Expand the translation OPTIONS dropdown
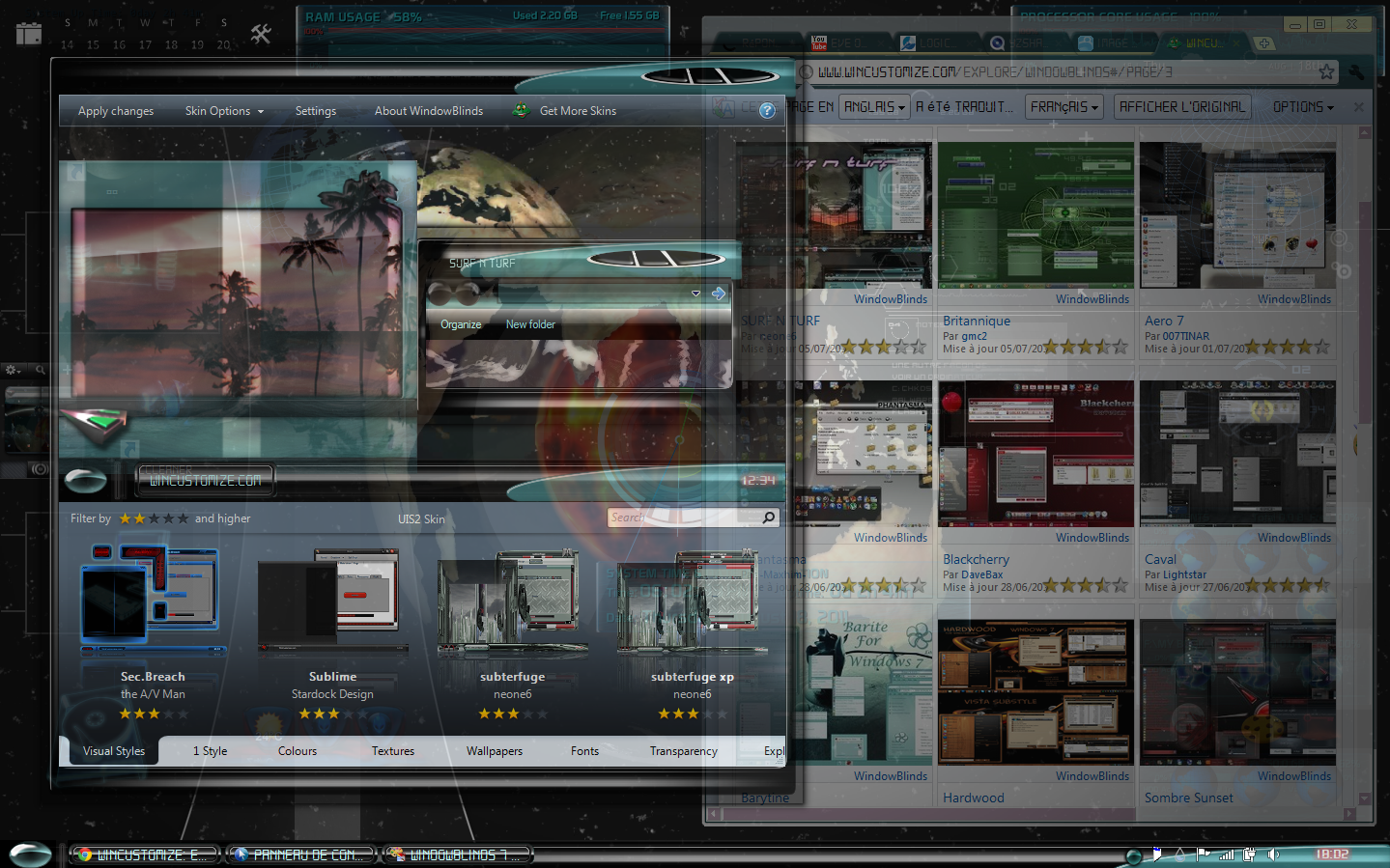Screen dimensions: 1390x868 pyautogui.click(x=1303, y=107)
